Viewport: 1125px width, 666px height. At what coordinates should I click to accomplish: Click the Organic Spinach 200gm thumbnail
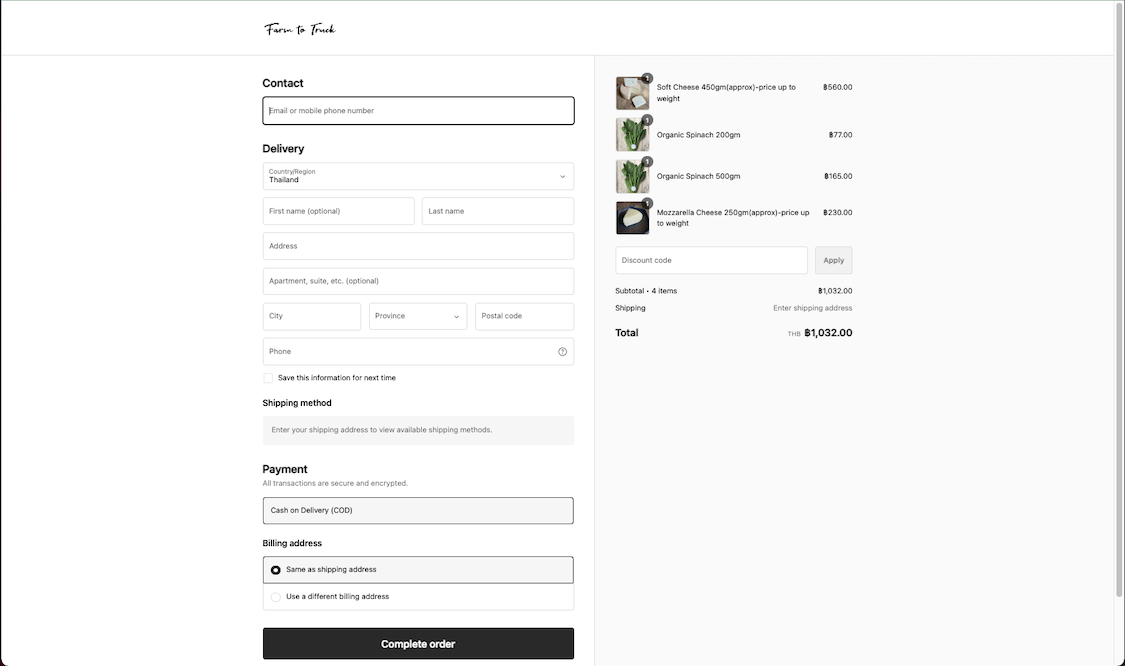pyautogui.click(x=632, y=135)
